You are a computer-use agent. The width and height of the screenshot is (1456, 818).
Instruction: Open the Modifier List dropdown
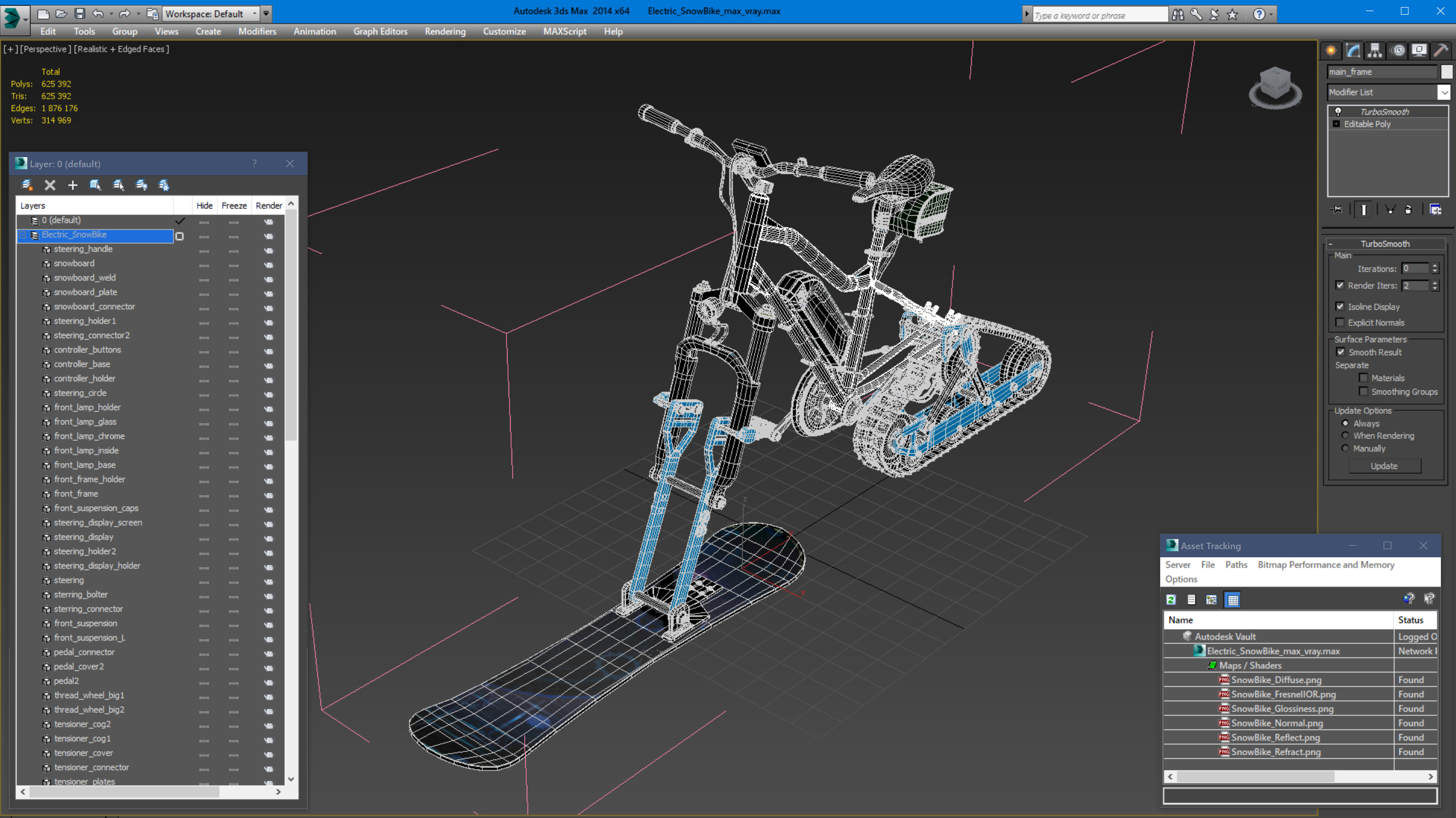1444,92
